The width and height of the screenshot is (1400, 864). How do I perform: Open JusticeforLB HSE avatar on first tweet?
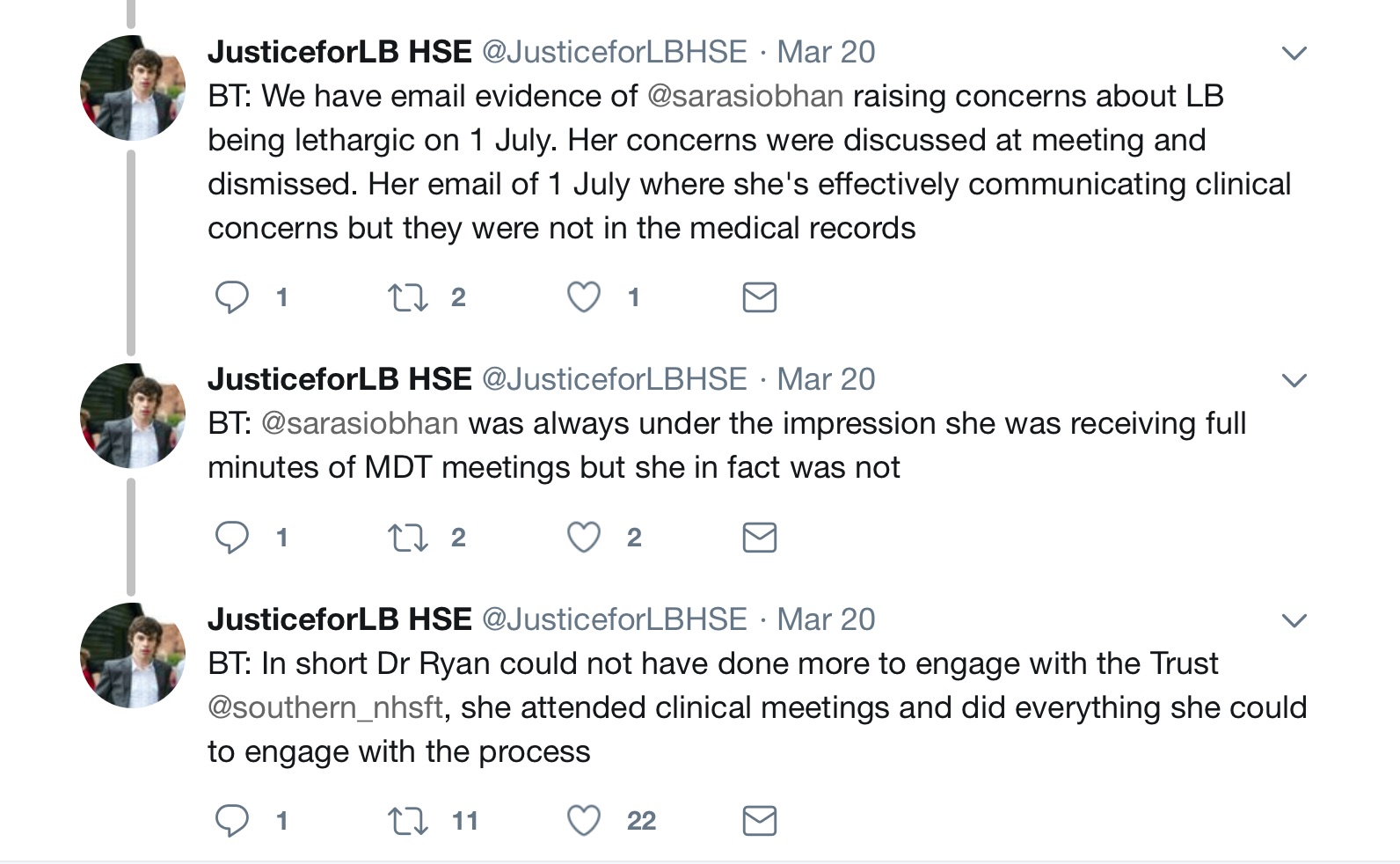(133, 88)
